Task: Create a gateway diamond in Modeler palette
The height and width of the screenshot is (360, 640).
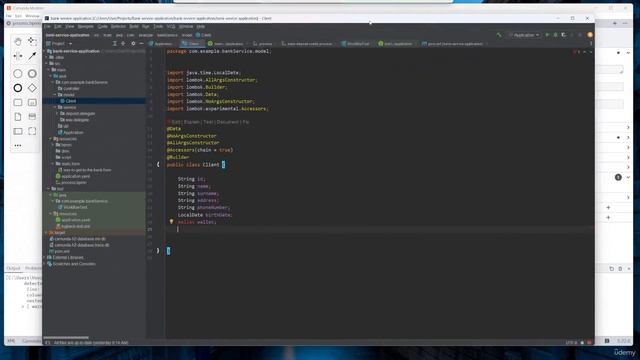Action: [32, 88]
